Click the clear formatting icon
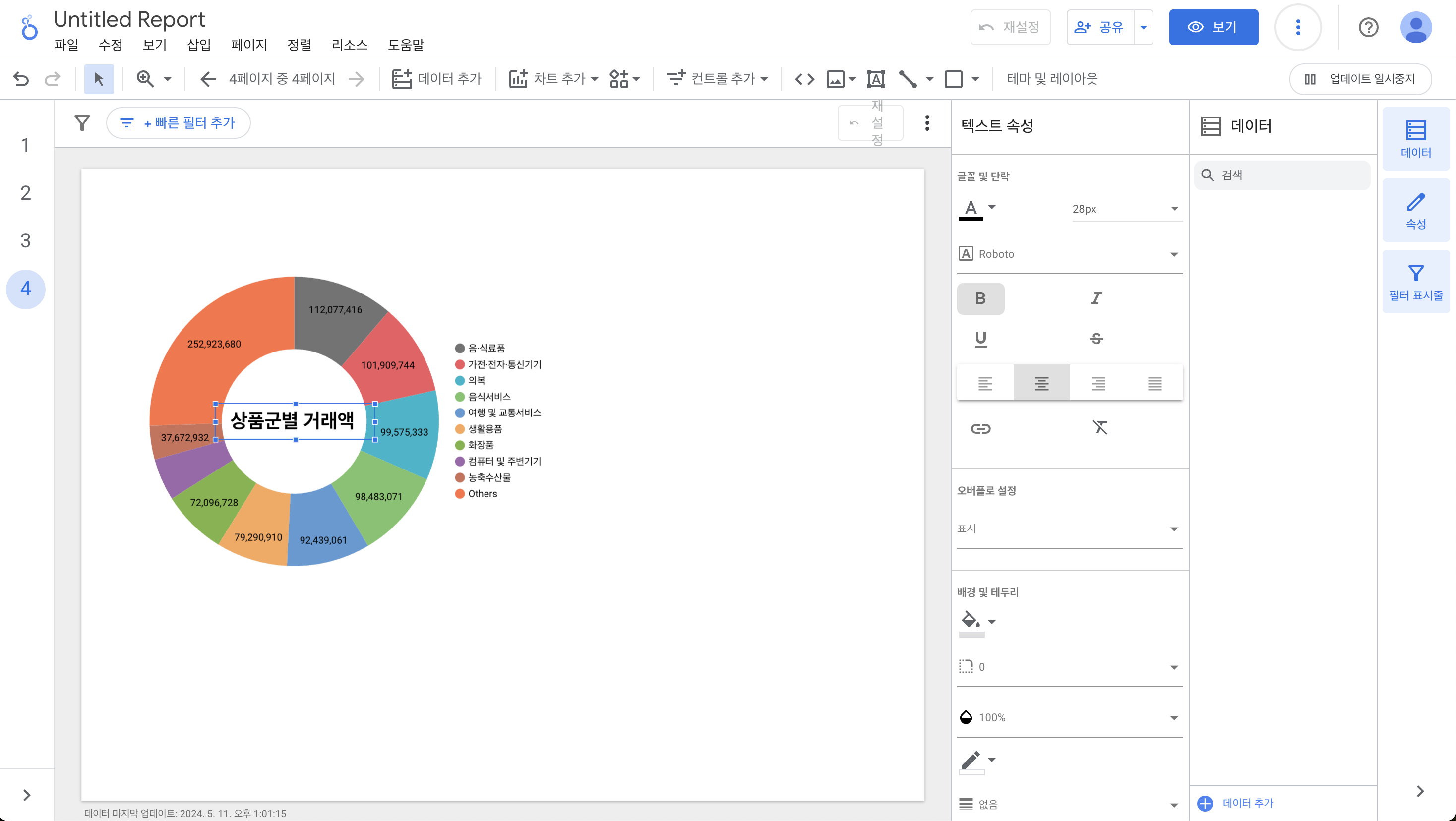Image resolution: width=1456 pixels, height=821 pixels. (x=1099, y=427)
